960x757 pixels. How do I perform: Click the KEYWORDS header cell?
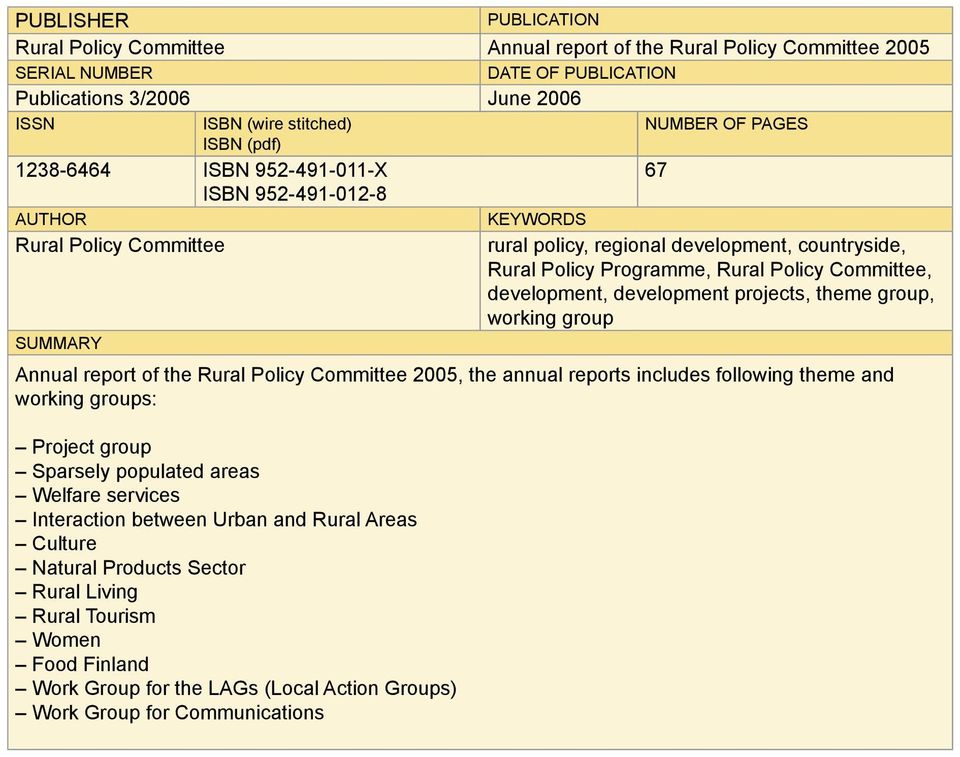716,219
